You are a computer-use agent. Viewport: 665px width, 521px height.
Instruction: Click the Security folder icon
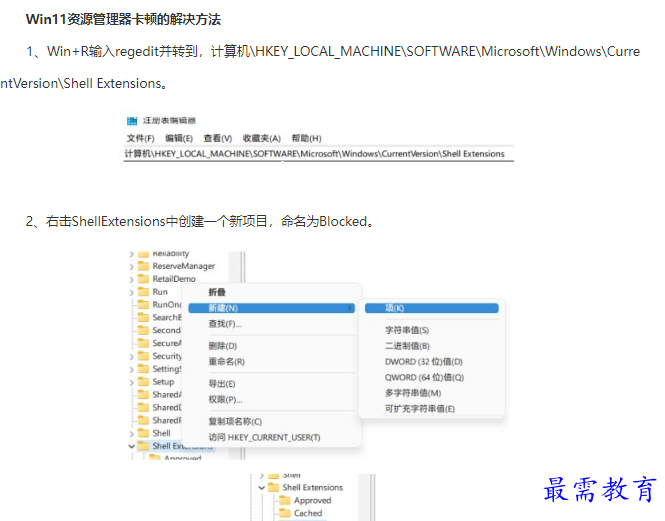coord(144,356)
